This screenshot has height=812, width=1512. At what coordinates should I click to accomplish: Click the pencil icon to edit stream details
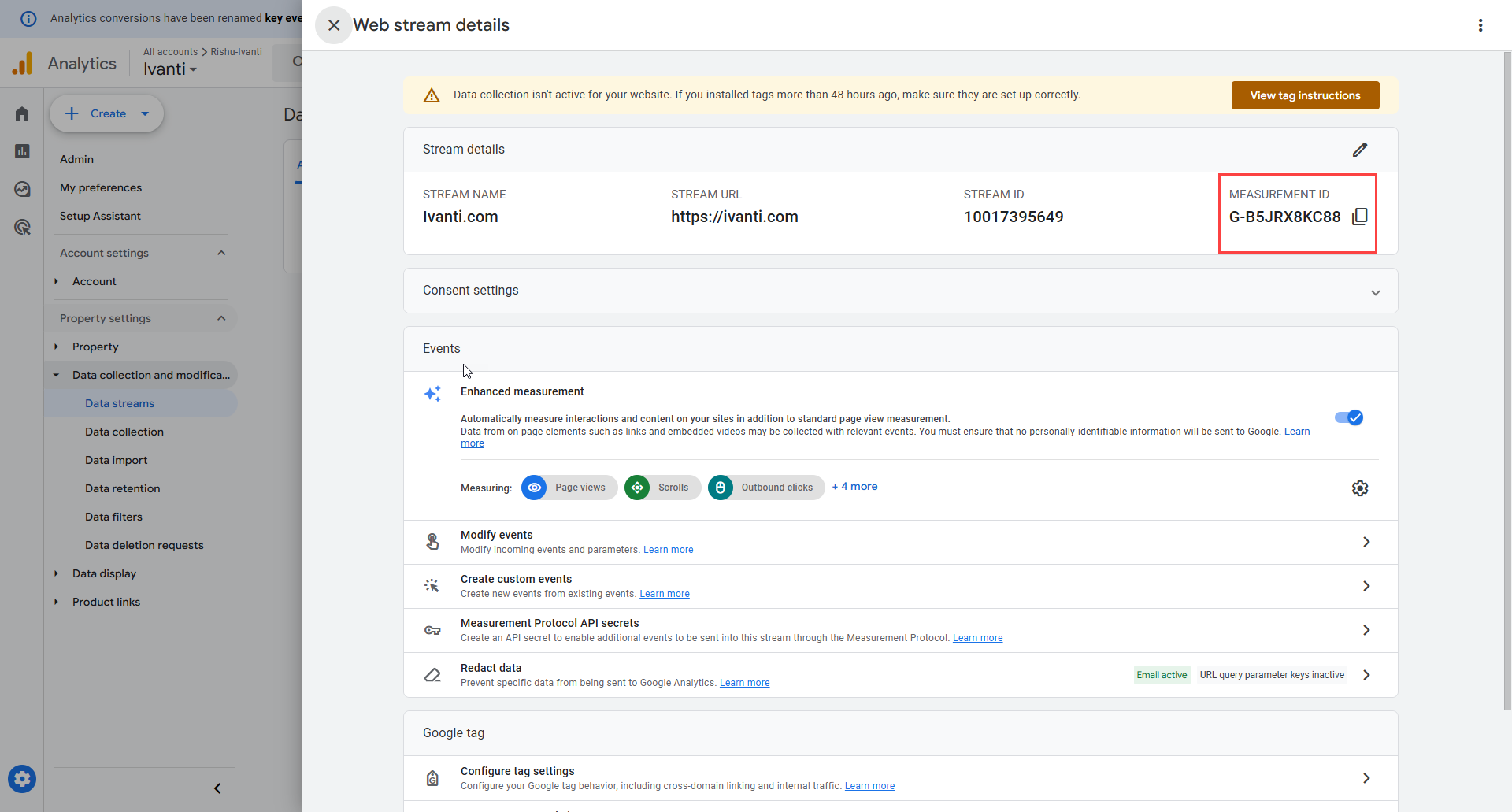pyautogui.click(x=1360, y=150)
